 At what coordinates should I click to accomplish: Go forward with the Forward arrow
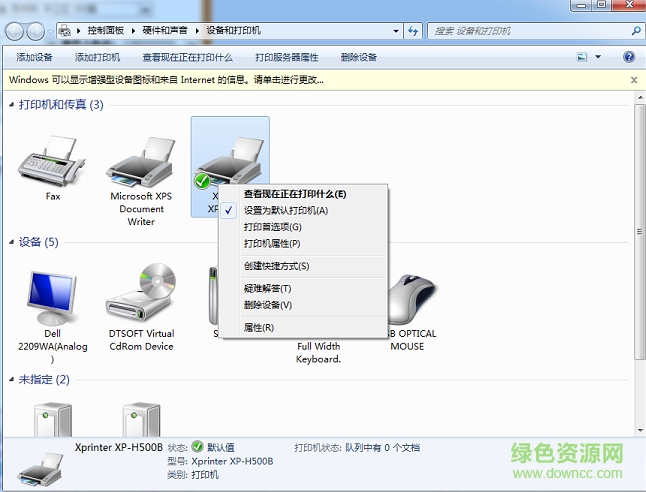[x=35, y=31]
